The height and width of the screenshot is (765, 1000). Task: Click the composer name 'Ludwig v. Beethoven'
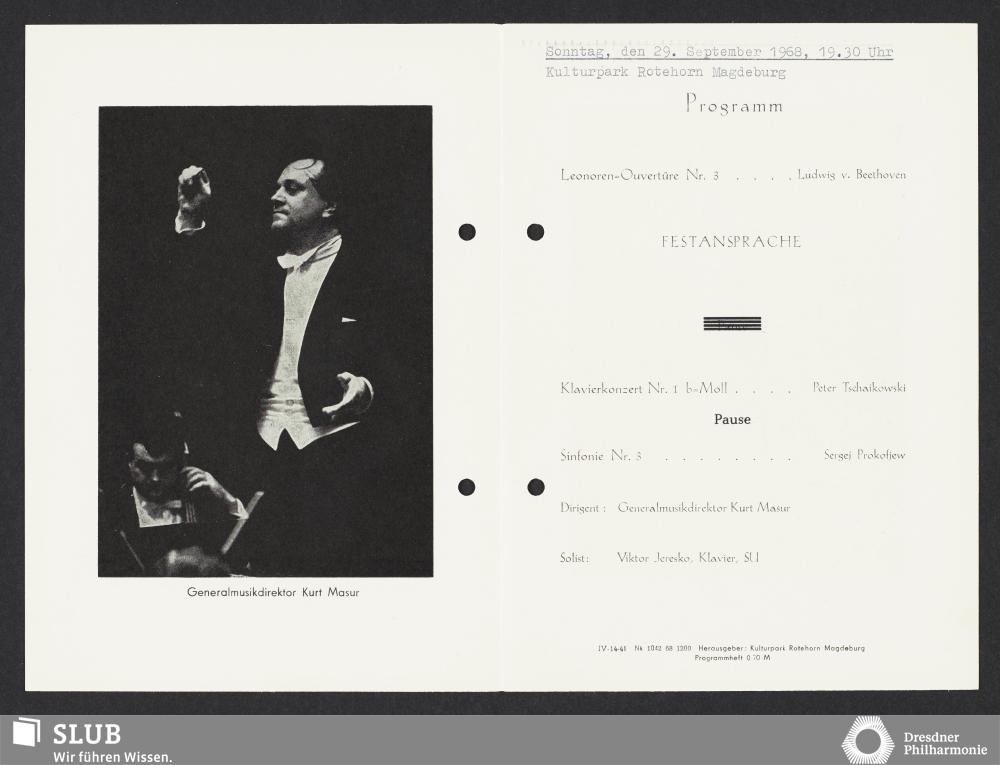[851, 175]
